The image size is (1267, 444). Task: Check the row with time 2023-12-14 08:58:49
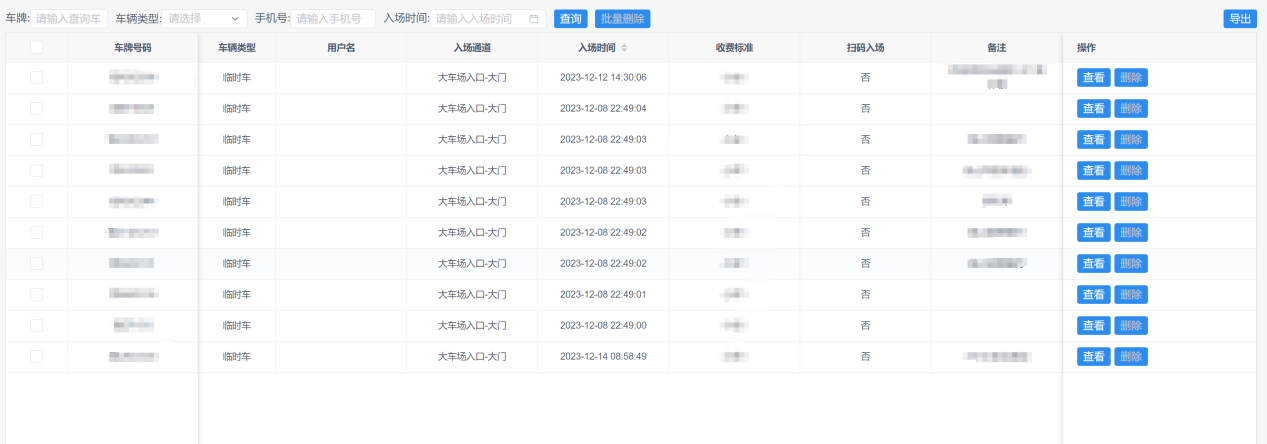click(36, 356)
